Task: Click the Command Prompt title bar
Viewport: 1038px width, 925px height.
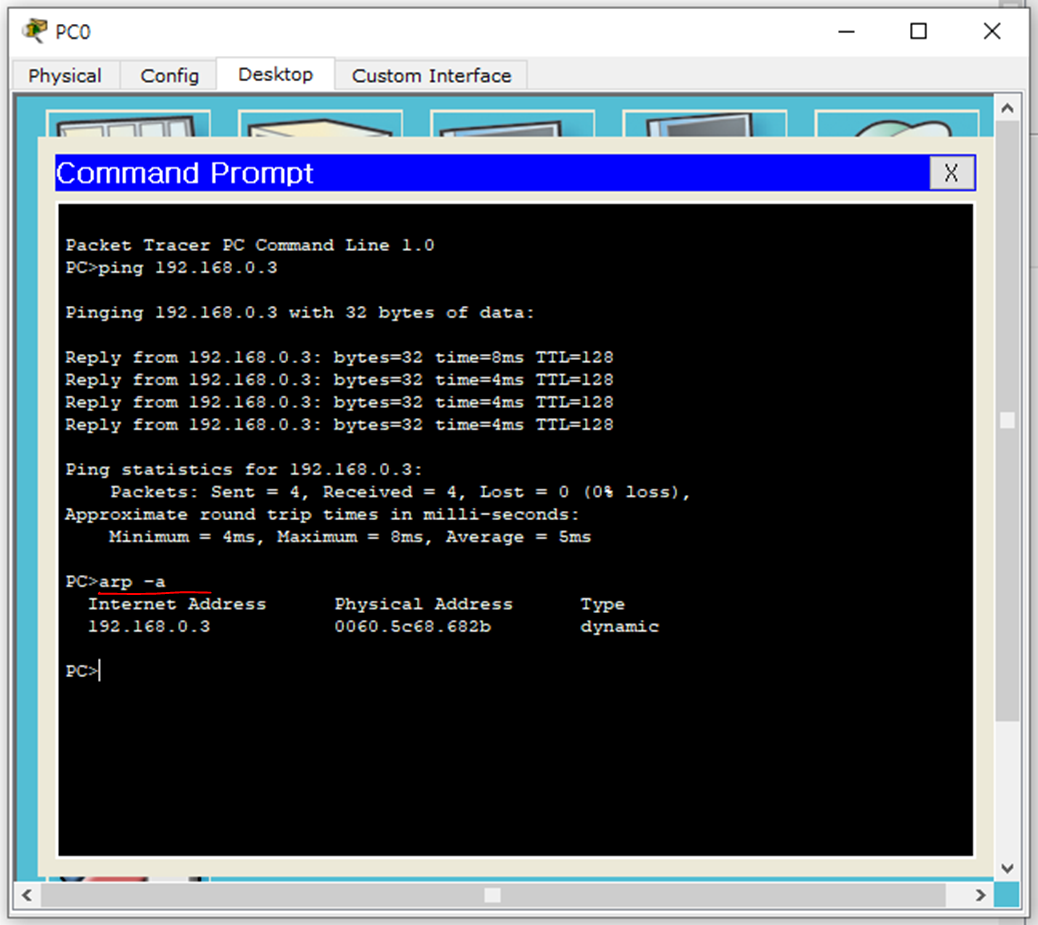Action: (493, 173)
